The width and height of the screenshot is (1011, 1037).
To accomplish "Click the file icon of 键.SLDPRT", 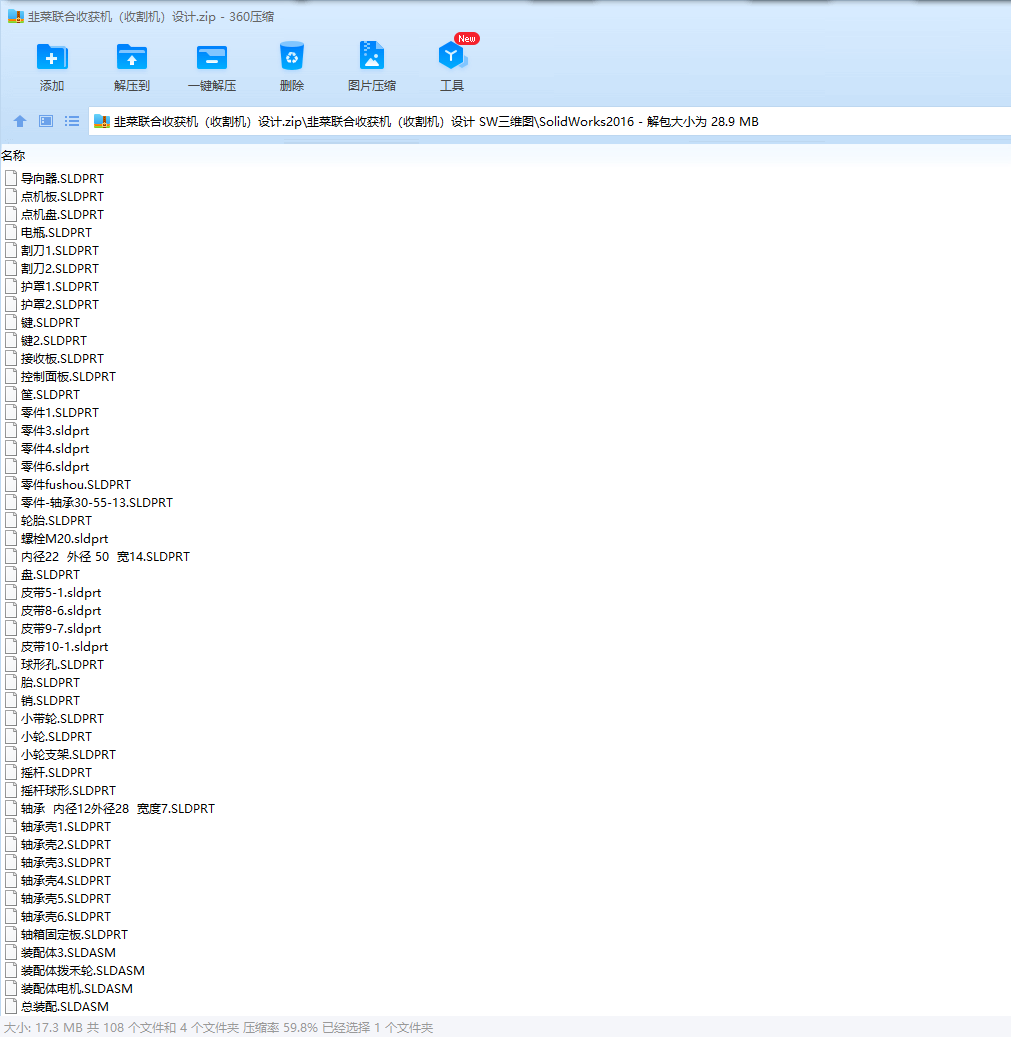I will [11, 322].
